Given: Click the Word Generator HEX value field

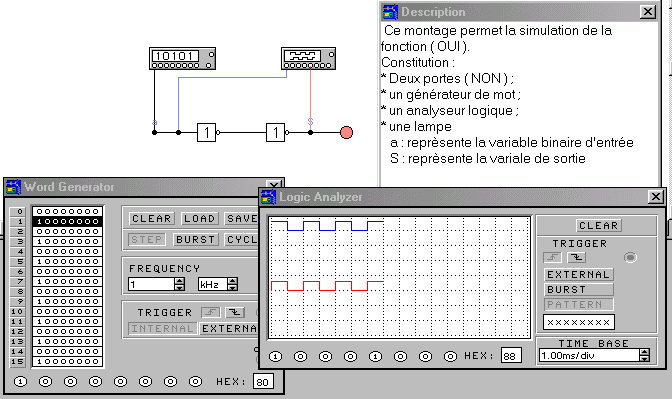Looking at the screenshot, I should pyautogui.click(x=263, y=382).
